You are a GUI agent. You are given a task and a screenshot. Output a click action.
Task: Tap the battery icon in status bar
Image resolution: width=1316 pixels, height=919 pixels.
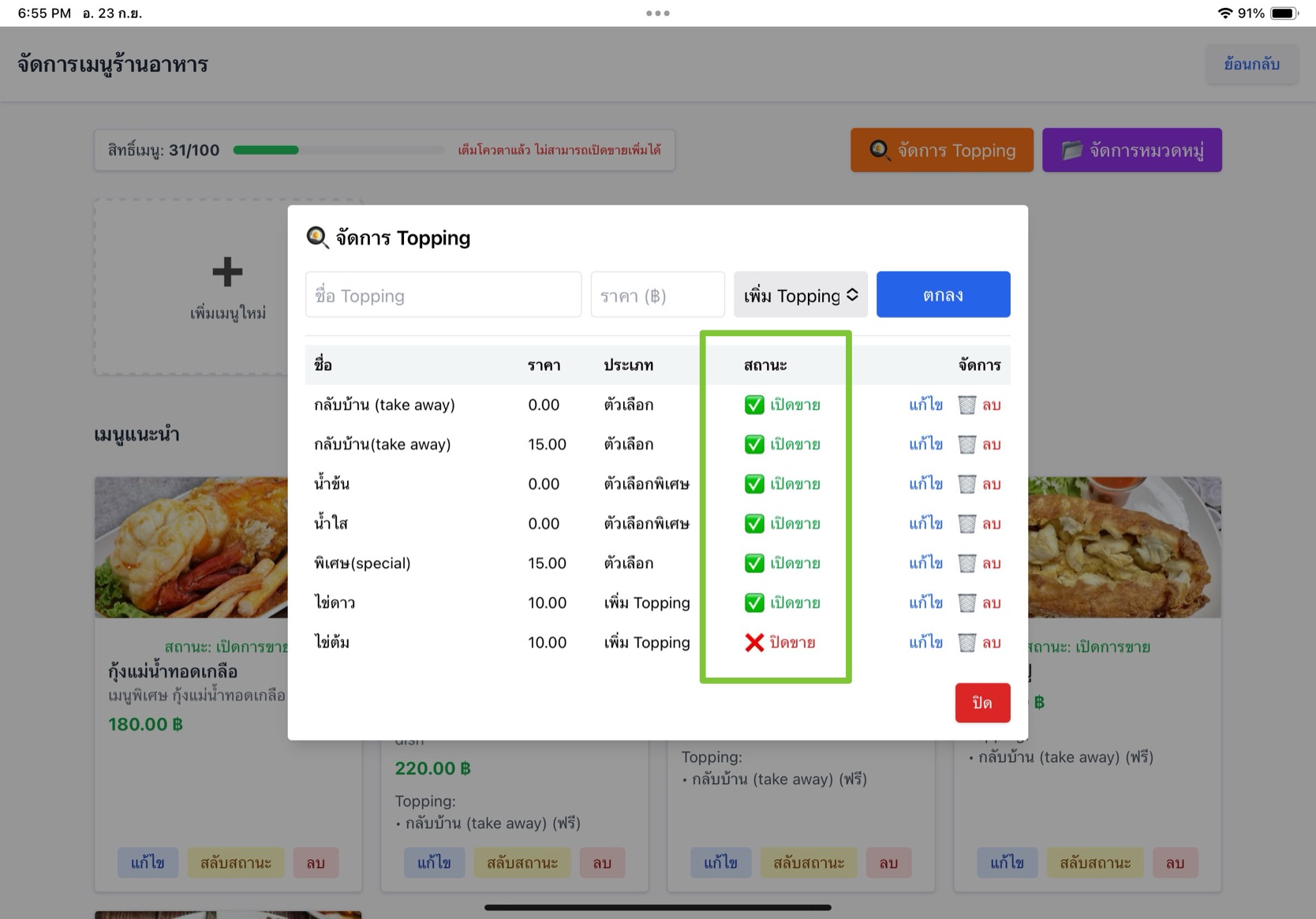(1284, 13)
